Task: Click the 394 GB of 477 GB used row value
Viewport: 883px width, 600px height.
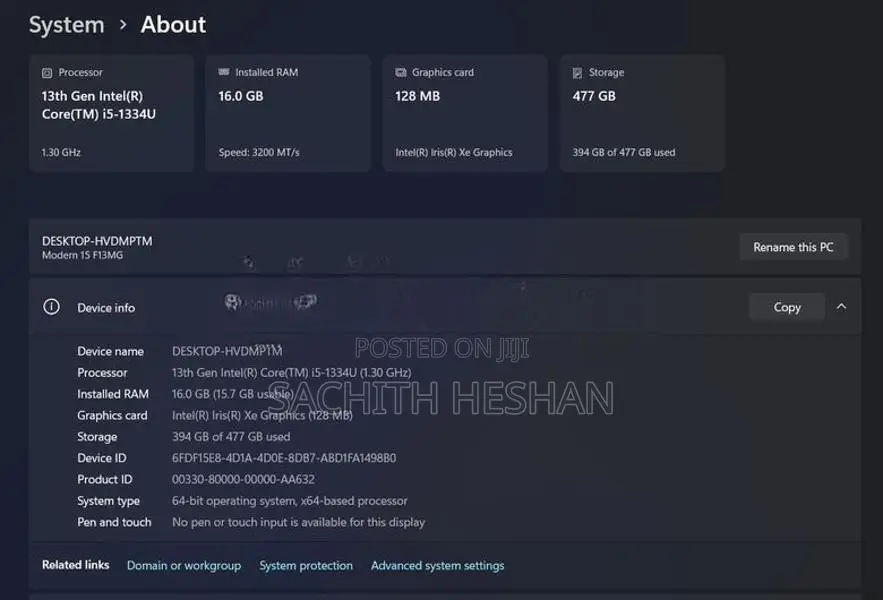Action: 231,437
